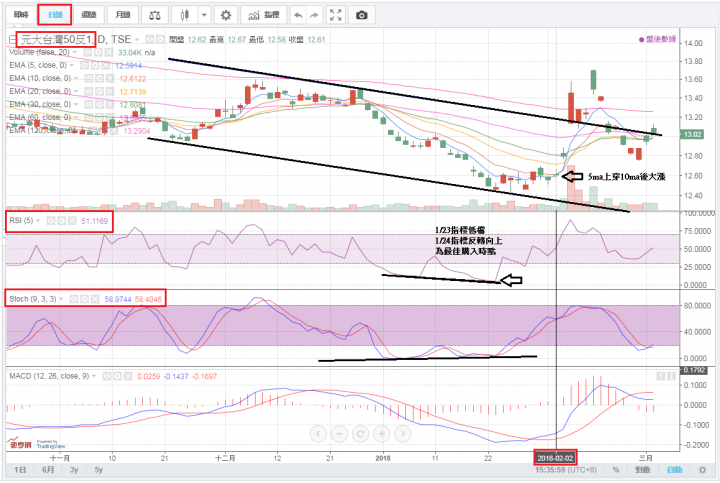Viewport: 720px width, 483px height.
Task: Expand Stoch (9, 3, 3) legend dropdown
Action: click(x=61, y=299)
